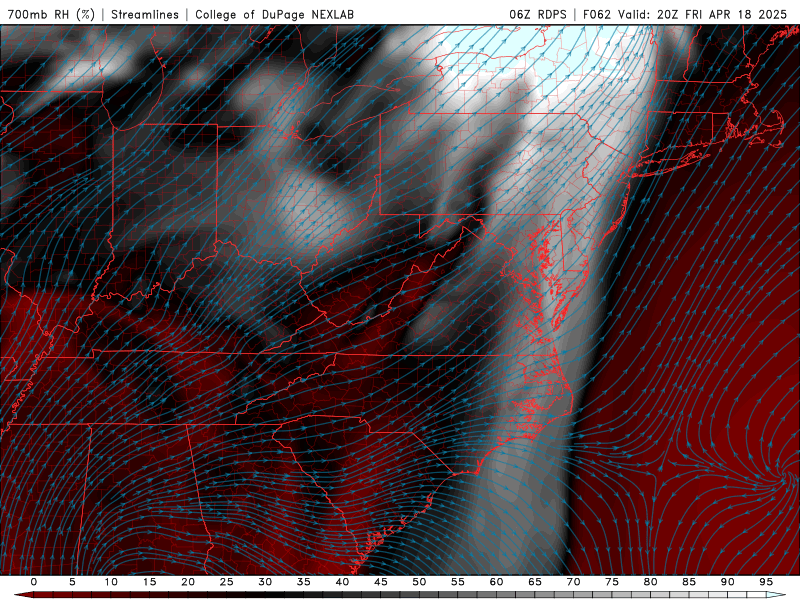Select the color scale label "65"
The image size is (800, 600).
click(x=535, y=582)
